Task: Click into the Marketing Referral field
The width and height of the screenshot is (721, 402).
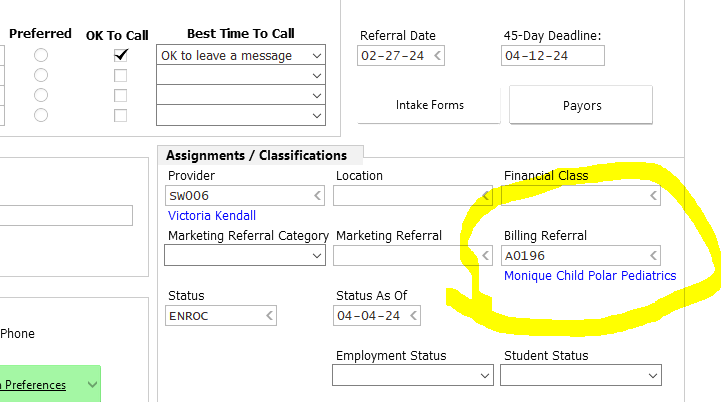Action: pyautogui.click(x=405, y=256)
